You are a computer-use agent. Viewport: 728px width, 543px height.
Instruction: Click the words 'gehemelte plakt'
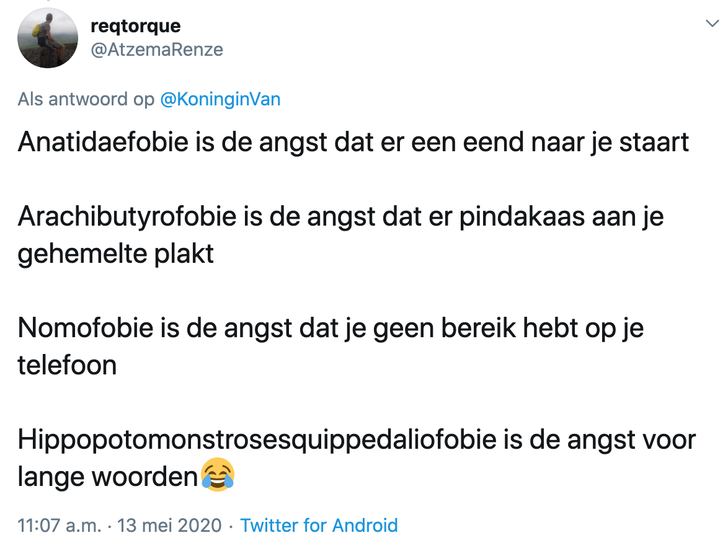pyautogui.click(x=116, y=254)
